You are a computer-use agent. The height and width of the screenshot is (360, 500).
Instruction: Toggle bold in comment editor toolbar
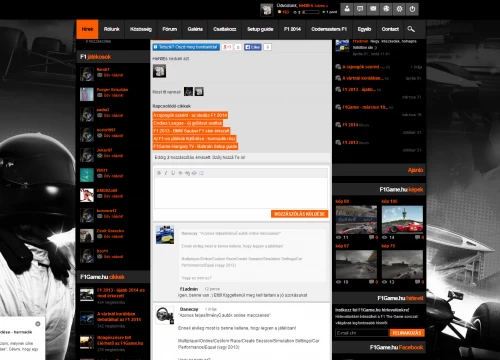(159, 173)
